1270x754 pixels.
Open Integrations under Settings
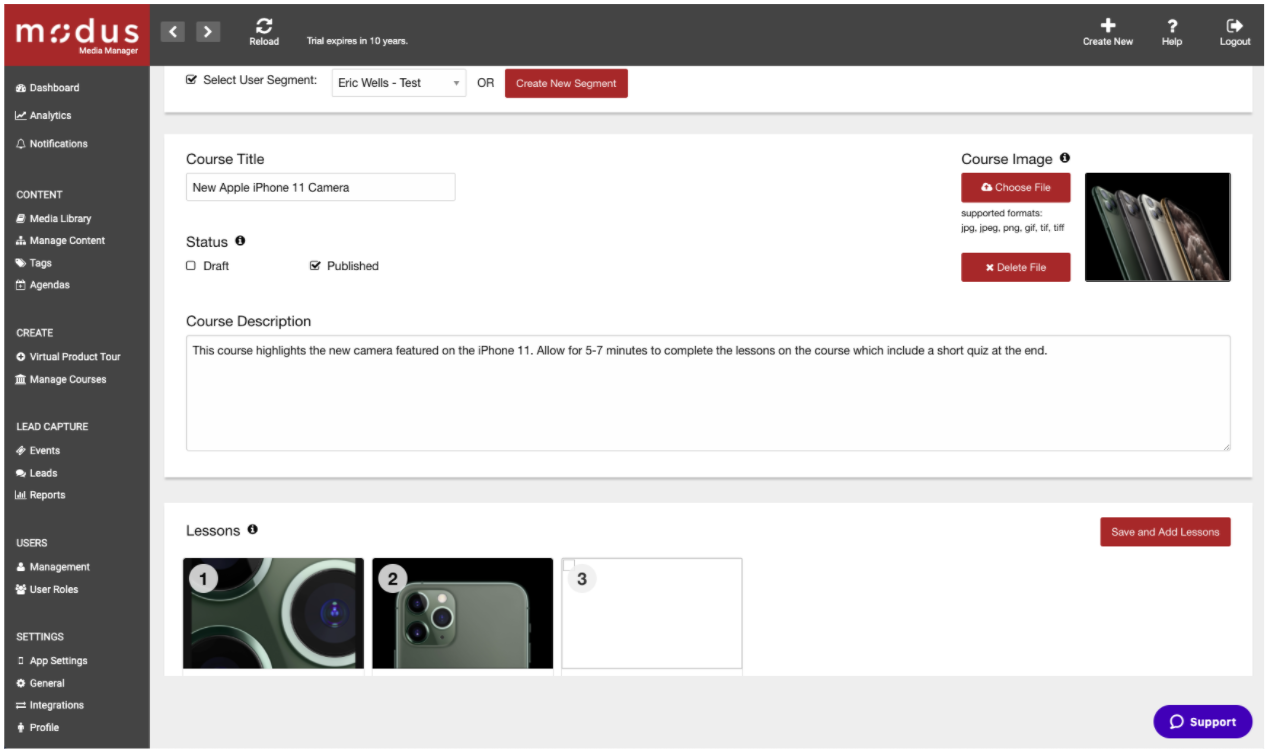tap(56, 705)
